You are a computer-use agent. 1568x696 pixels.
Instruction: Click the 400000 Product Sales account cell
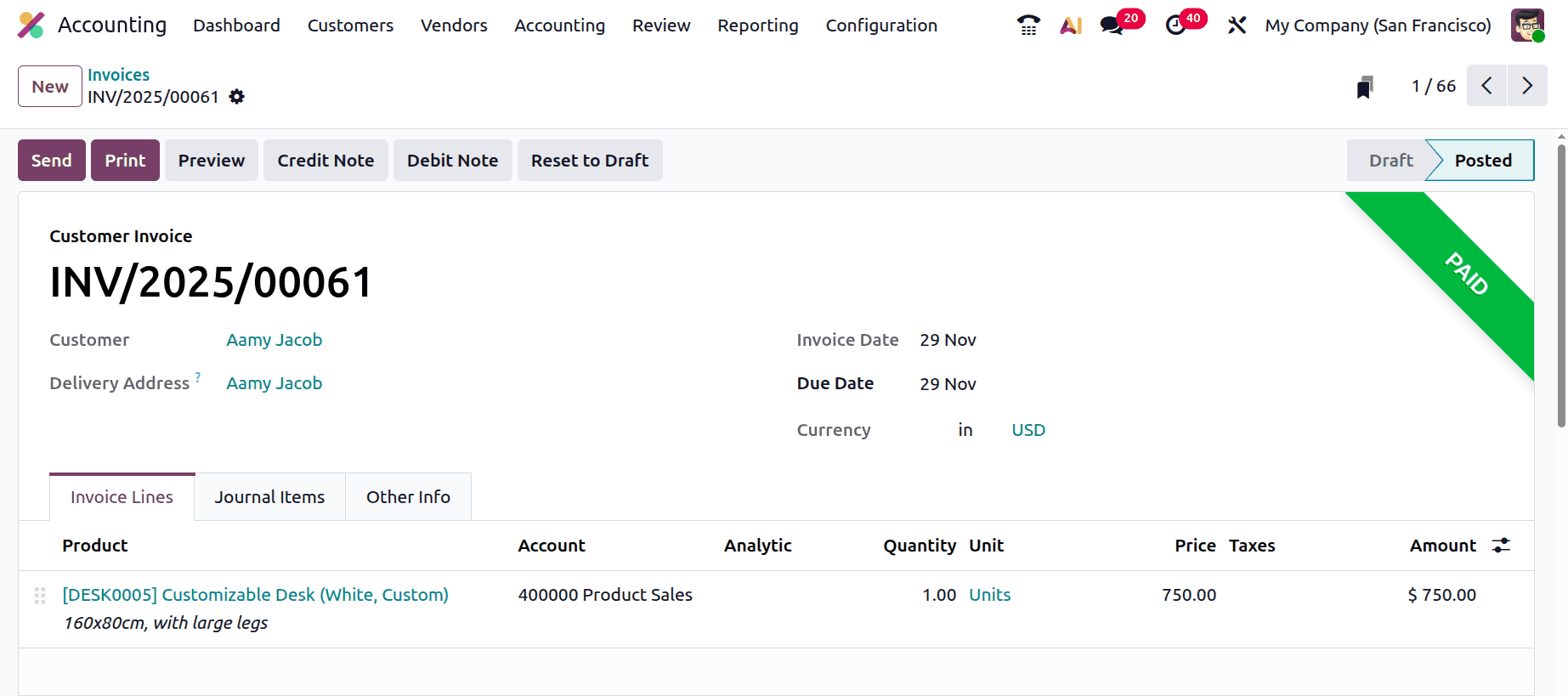click(605, 595)
